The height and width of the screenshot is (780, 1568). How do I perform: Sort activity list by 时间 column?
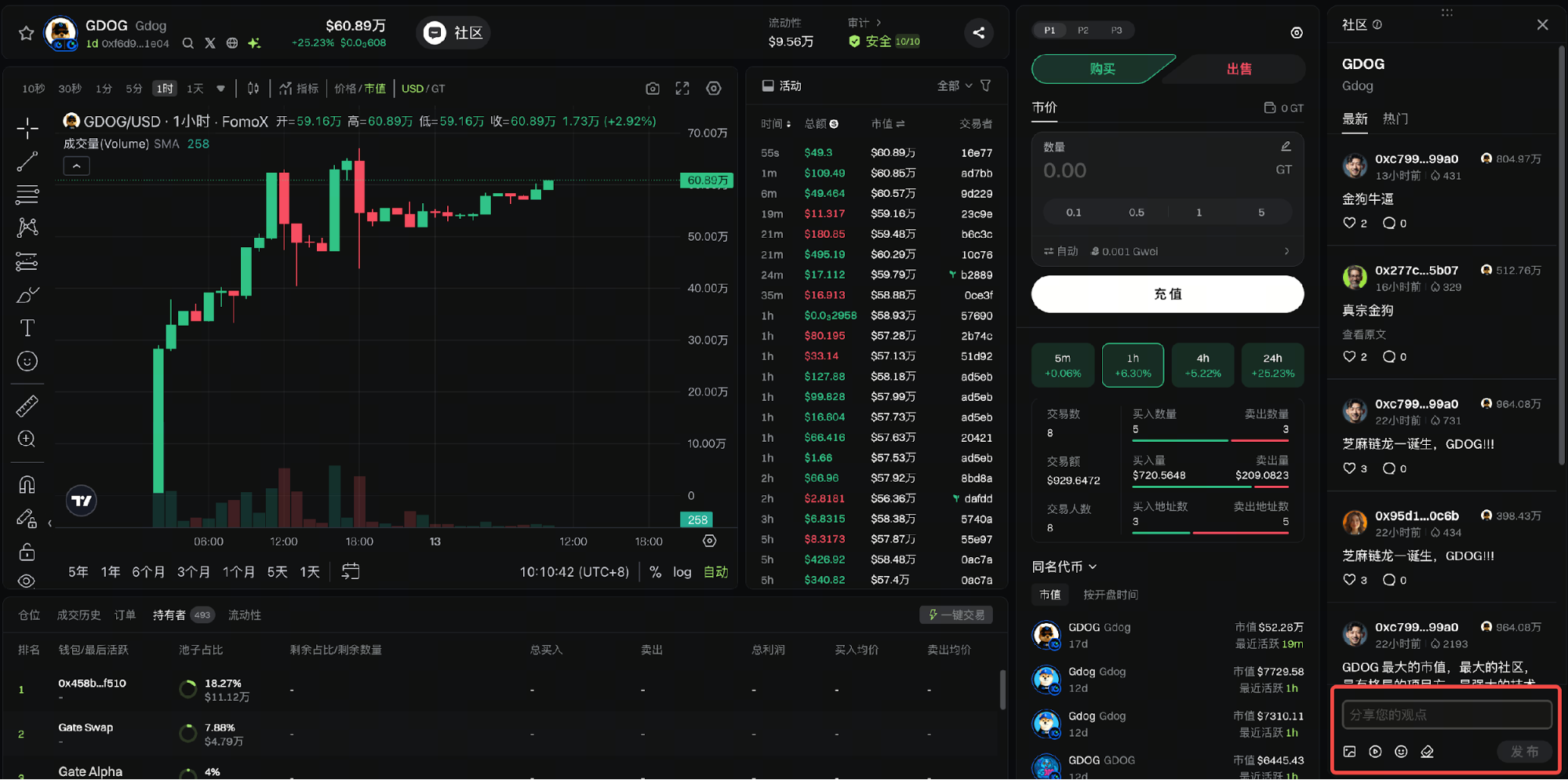pos(776,124)
